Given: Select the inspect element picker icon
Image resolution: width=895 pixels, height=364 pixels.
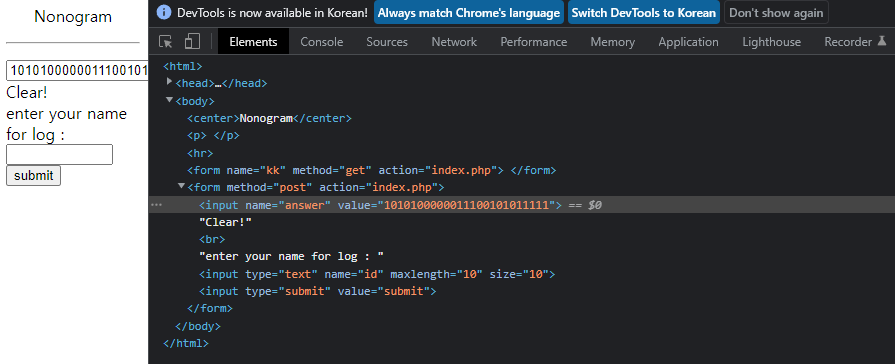Looking at the screenshot, I should [166, 42].
